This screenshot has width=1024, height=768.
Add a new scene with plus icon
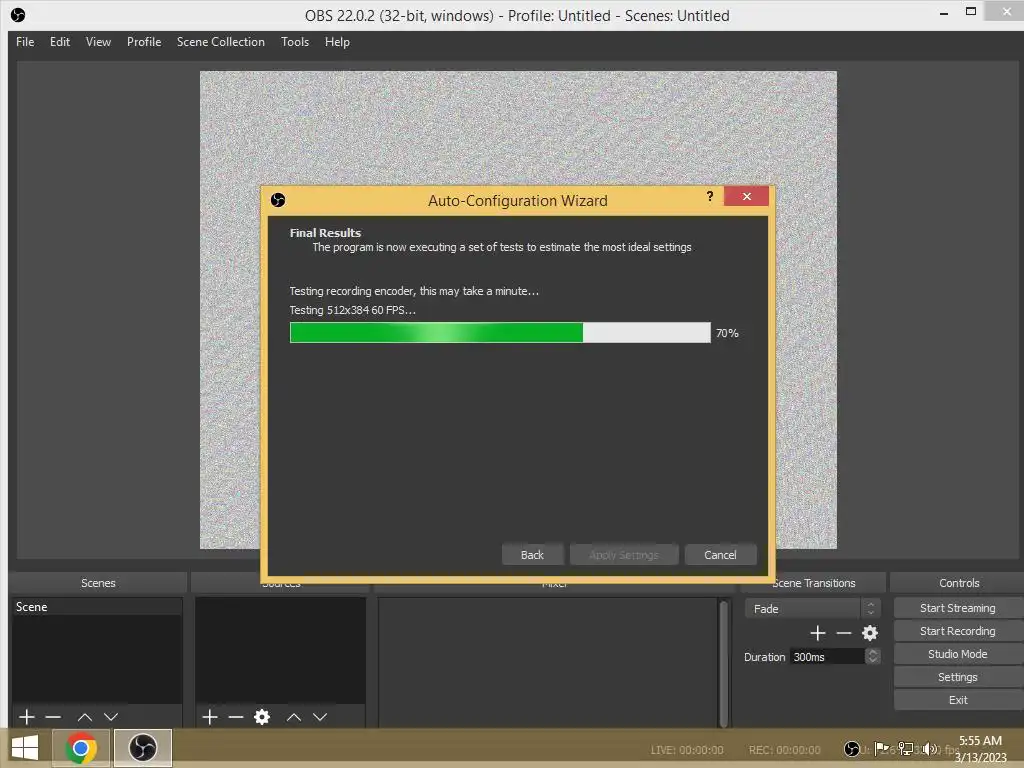coord(27,717)
